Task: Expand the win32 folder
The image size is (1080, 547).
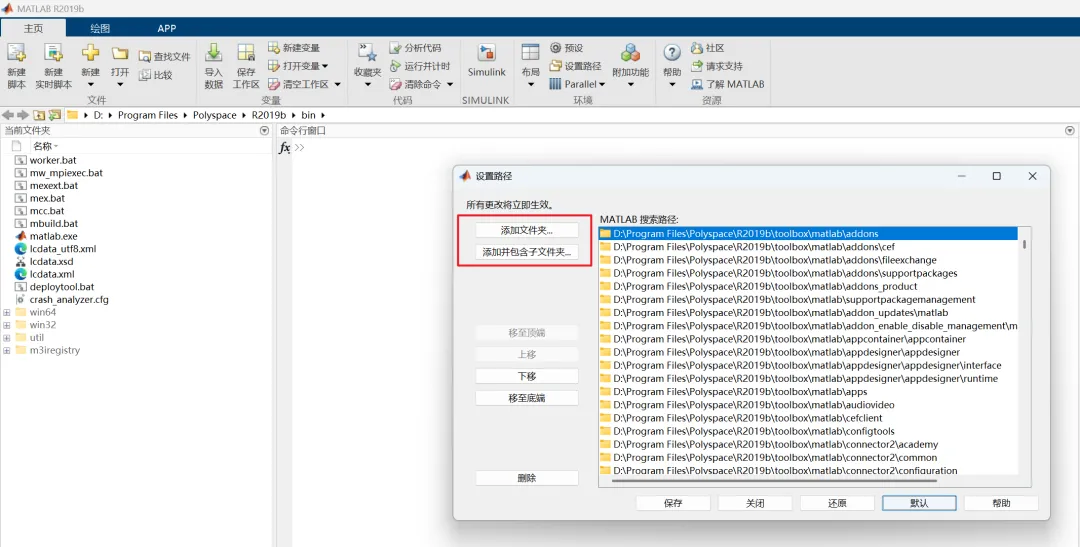Action: tap(6, 325)
